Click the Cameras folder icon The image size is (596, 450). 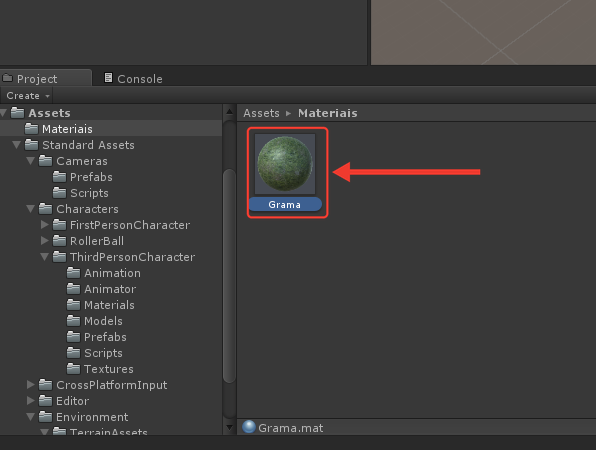pos(46,160)
